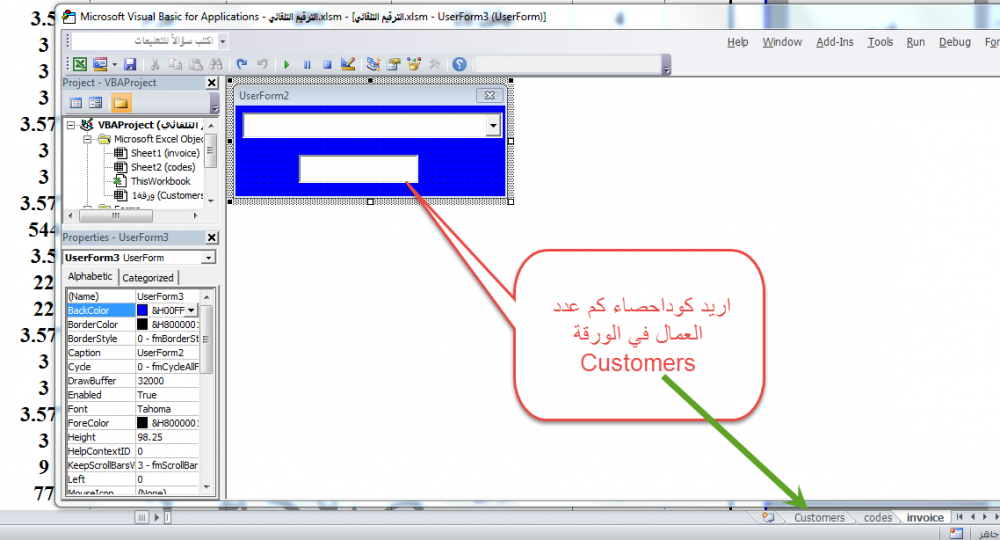Viewport: 1000px width, 540px height.
Task: Collapse the Microsoft Excel Objects folder node
Action: point(87,139)
